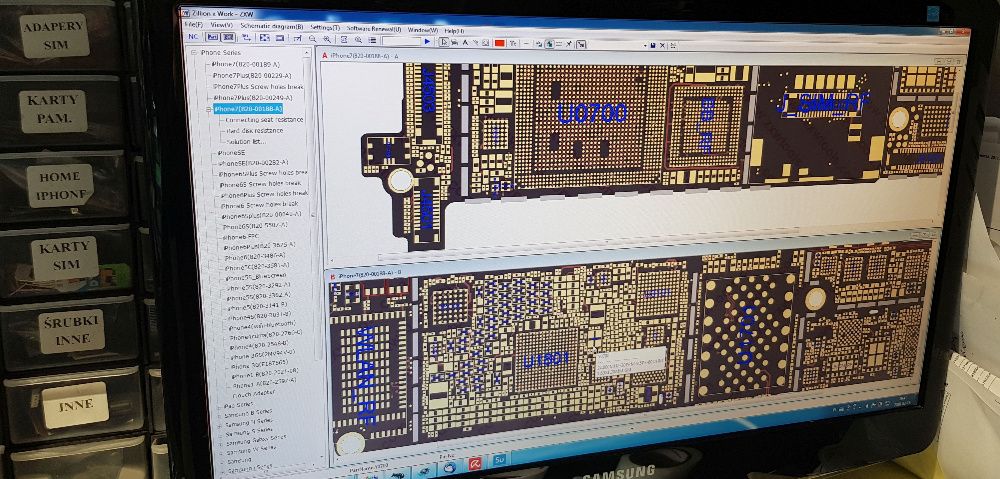Open Hard disk resistance tree entry
The height and width of the screenshot is (479, 1000).
point(255,131)
